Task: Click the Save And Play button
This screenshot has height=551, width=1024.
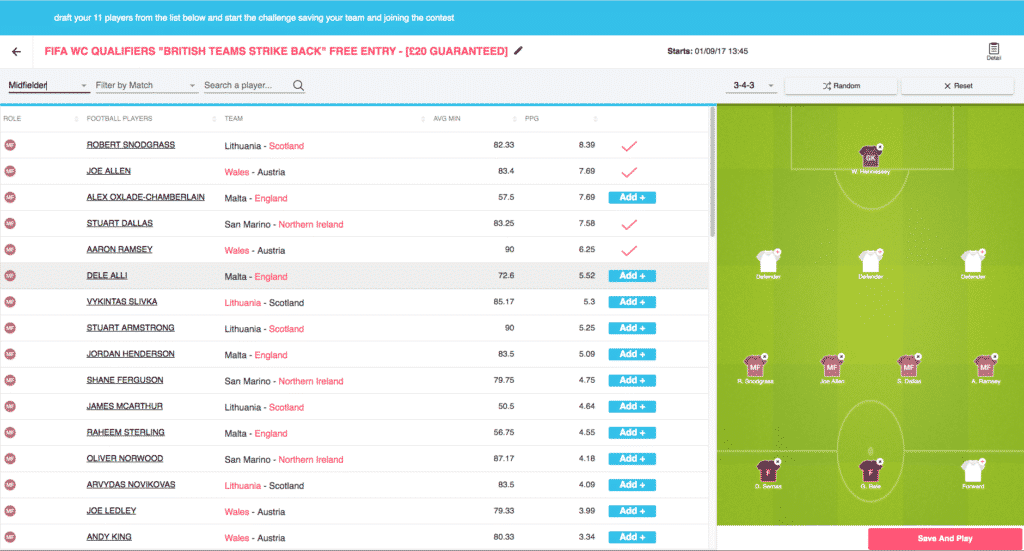Action: (x=944, y=539)
